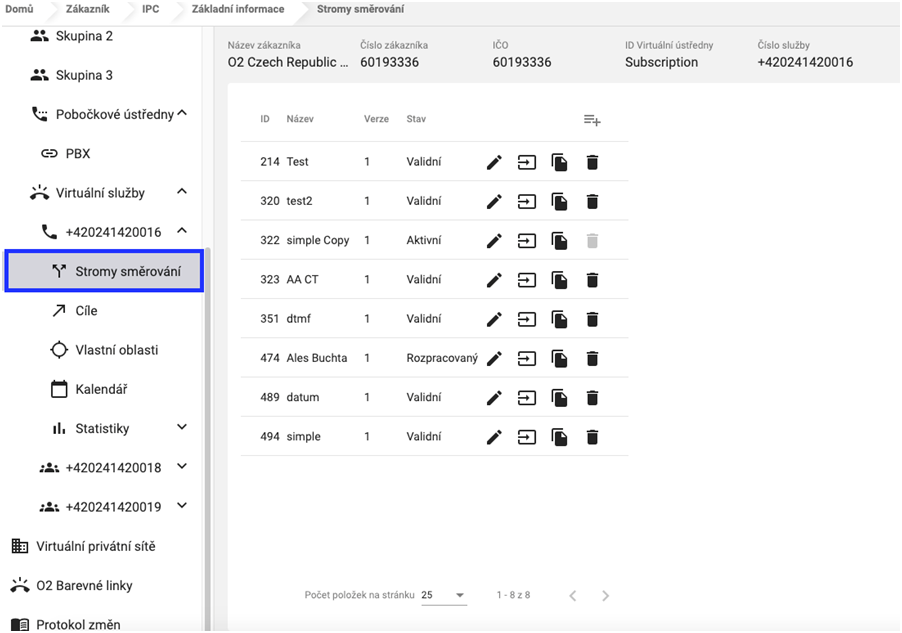Image resolution: width=902 pixels, height=633 pixels.
Task: Open Cíle in the sidebar
Action: point(86,311)
